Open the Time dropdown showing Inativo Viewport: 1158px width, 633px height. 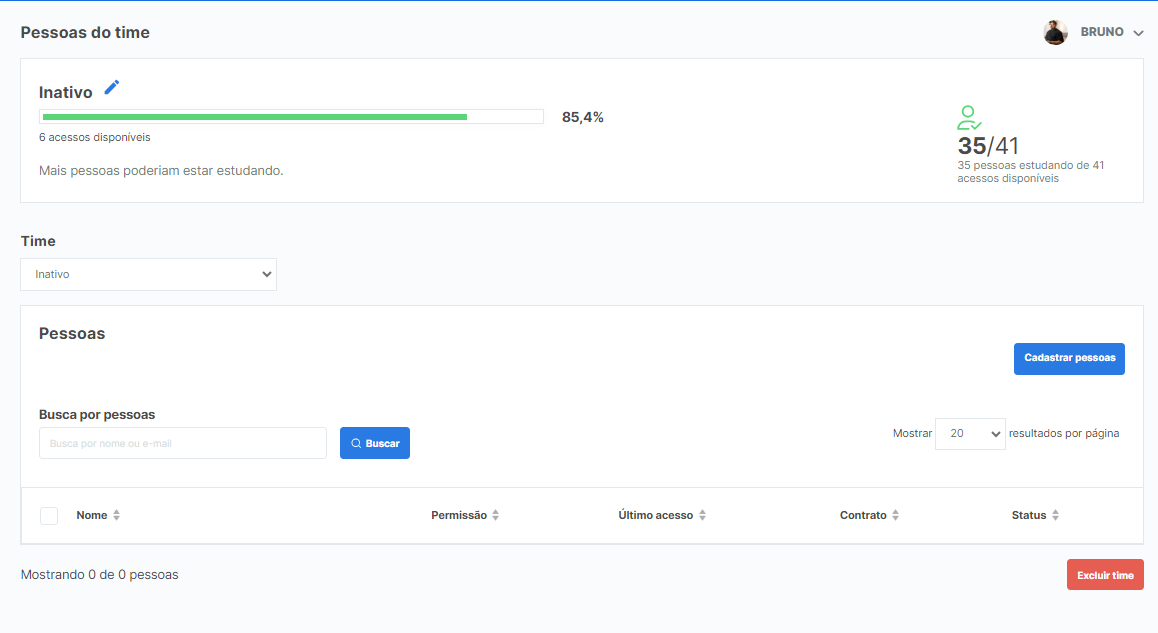148,274
